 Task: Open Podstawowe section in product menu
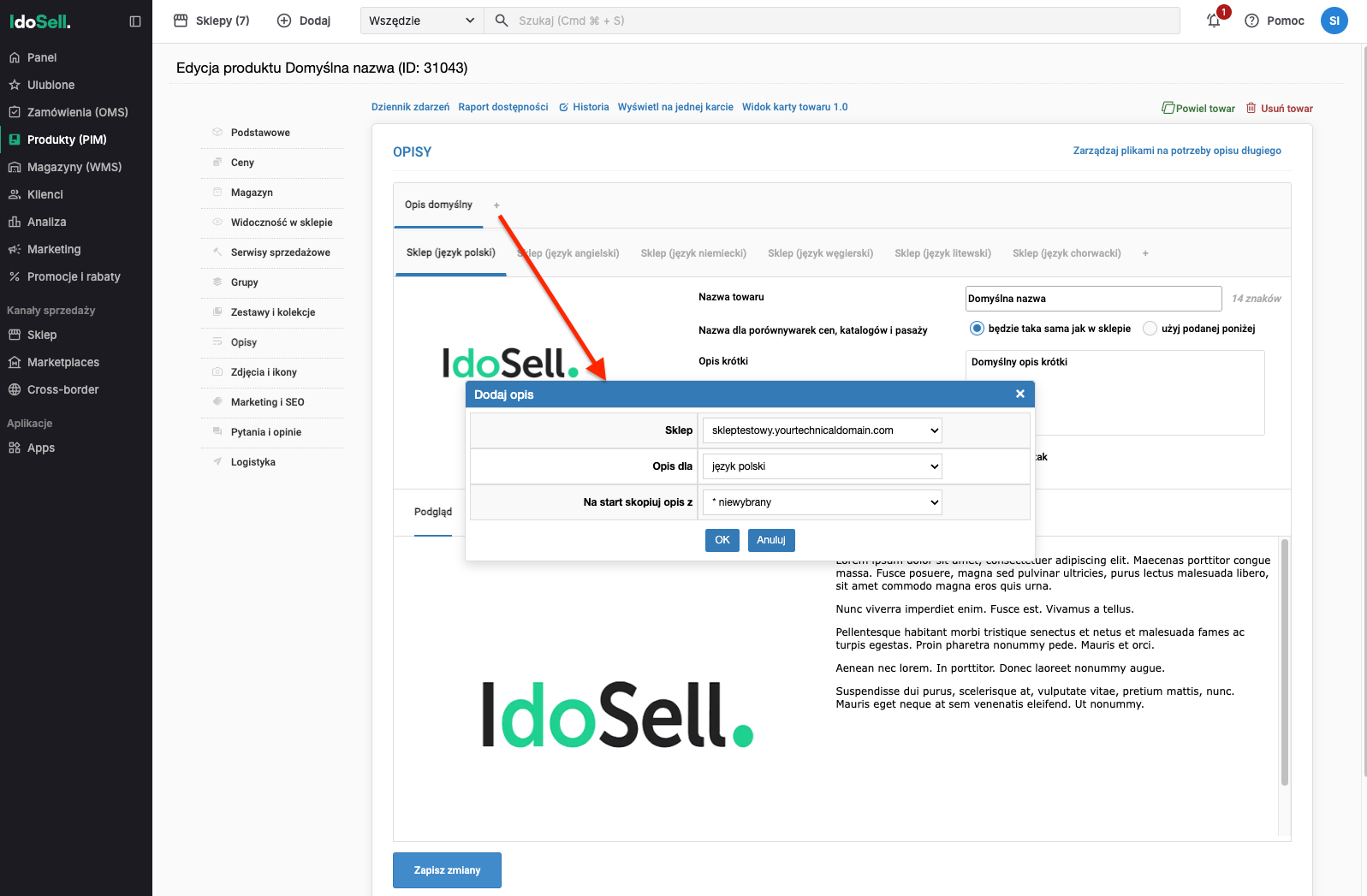coord(260,133)
